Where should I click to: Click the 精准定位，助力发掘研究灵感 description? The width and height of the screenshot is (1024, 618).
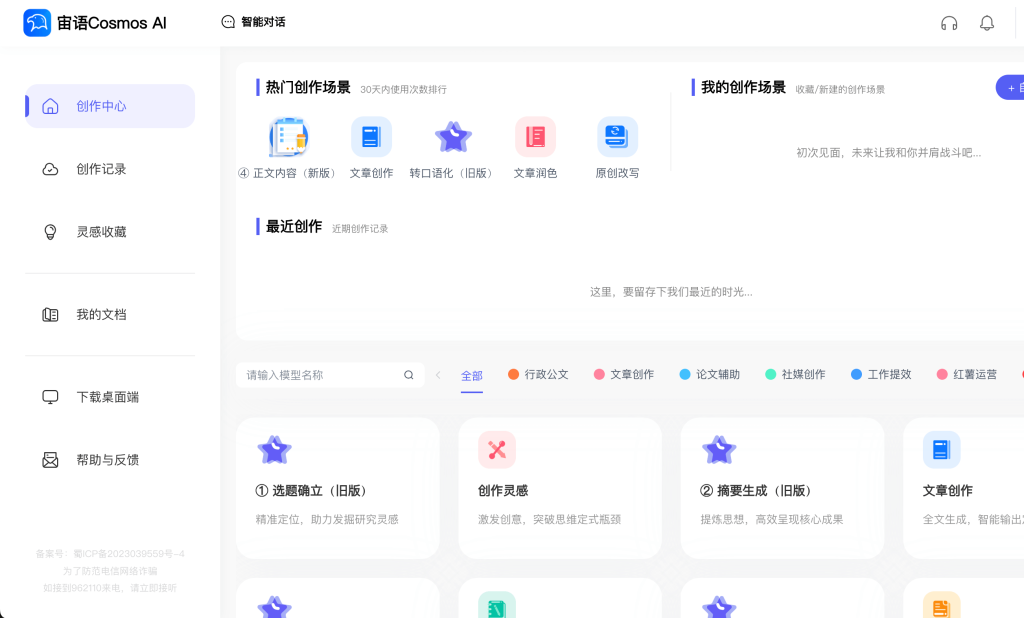click(x=327, y=519)
